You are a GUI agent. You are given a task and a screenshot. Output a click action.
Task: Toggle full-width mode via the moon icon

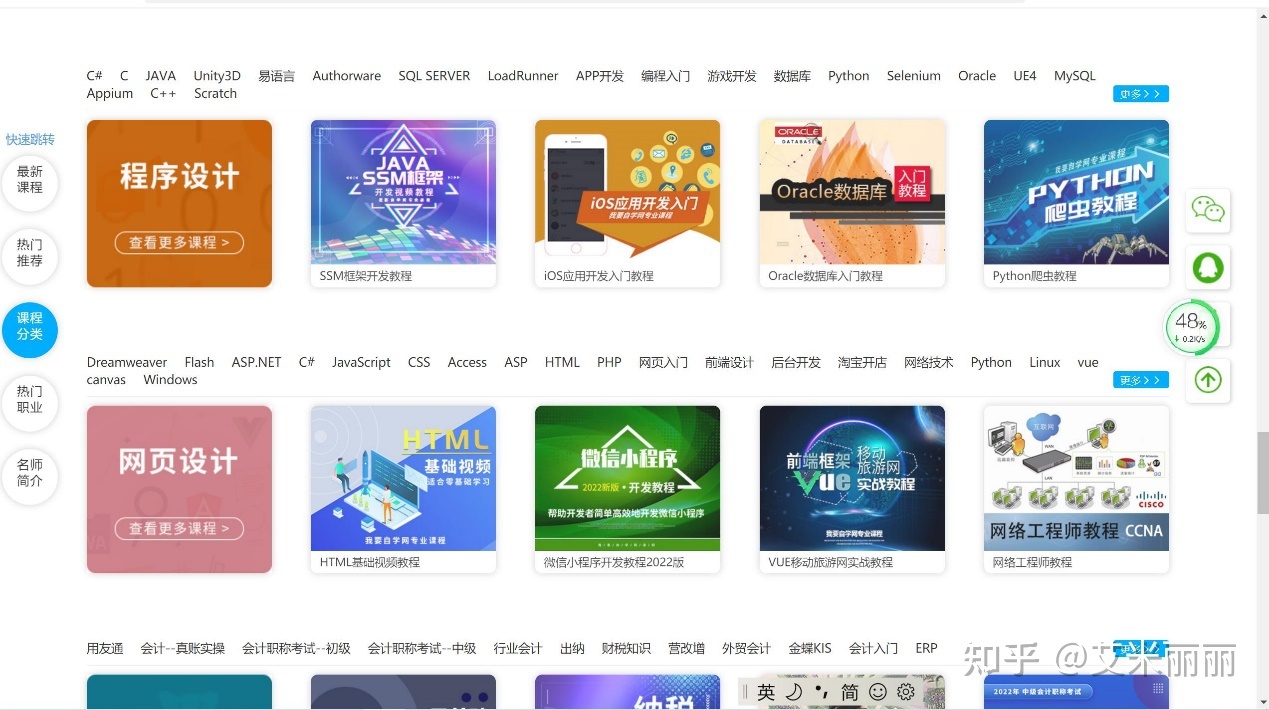click(793, 691)
